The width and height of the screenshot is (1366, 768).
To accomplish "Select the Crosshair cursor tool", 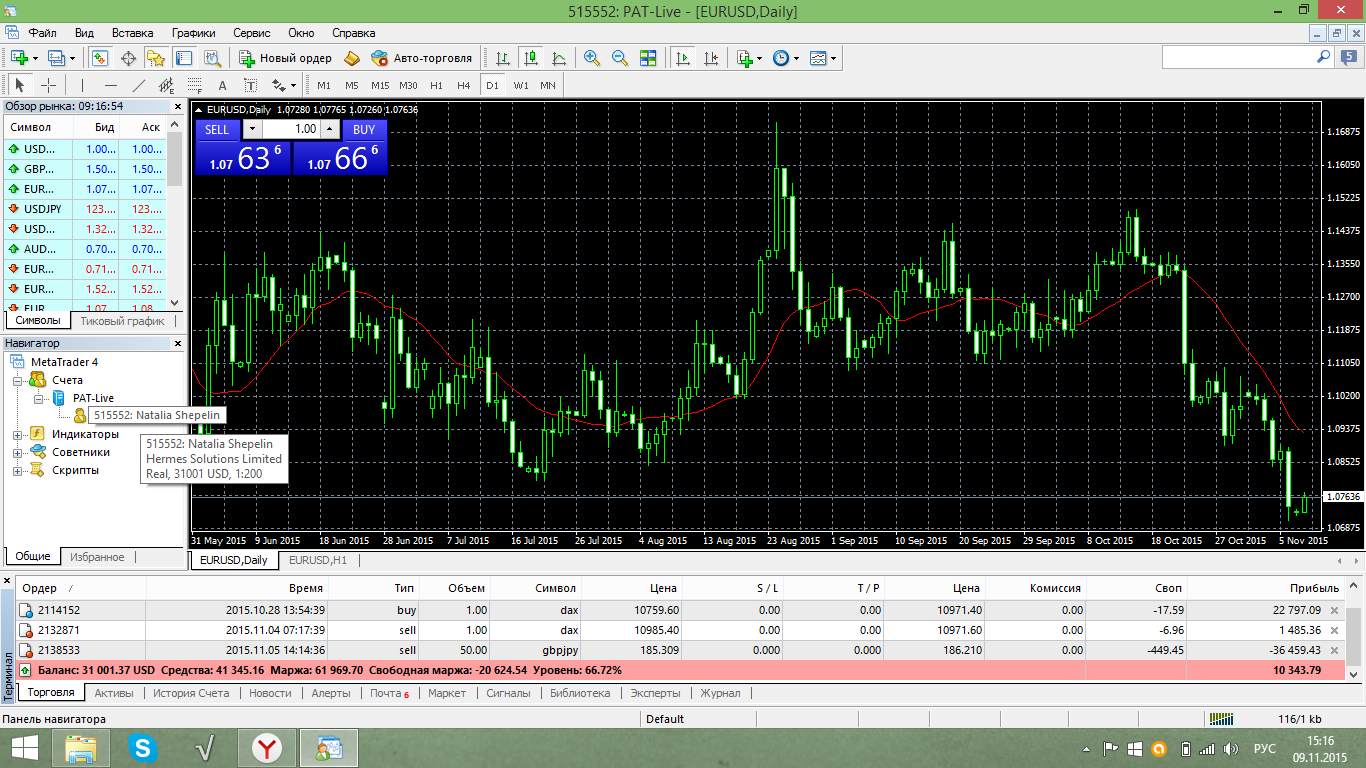I will (x=47, y=85).
